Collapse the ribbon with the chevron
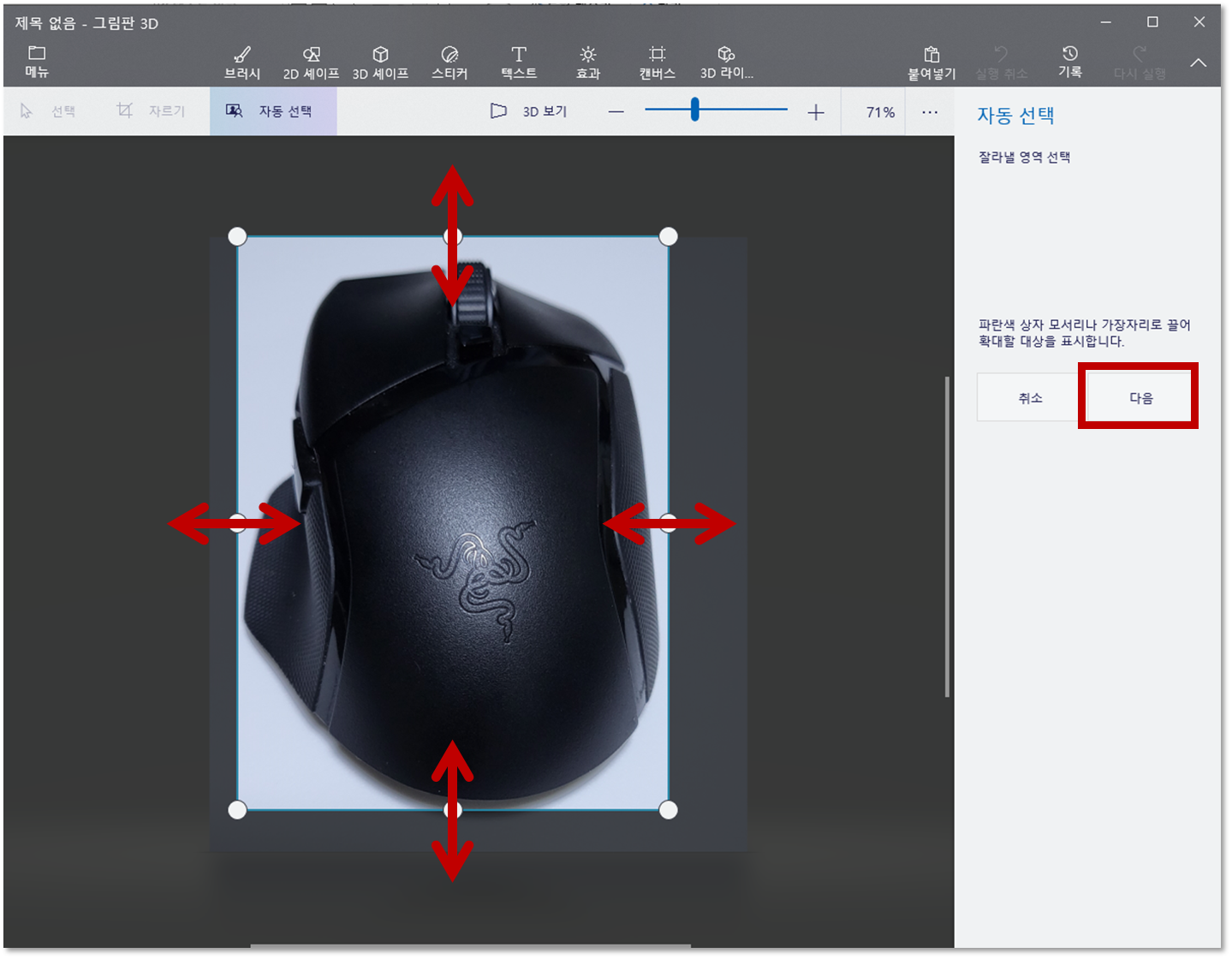The image size is (1232, 959). click(1199, 63)
